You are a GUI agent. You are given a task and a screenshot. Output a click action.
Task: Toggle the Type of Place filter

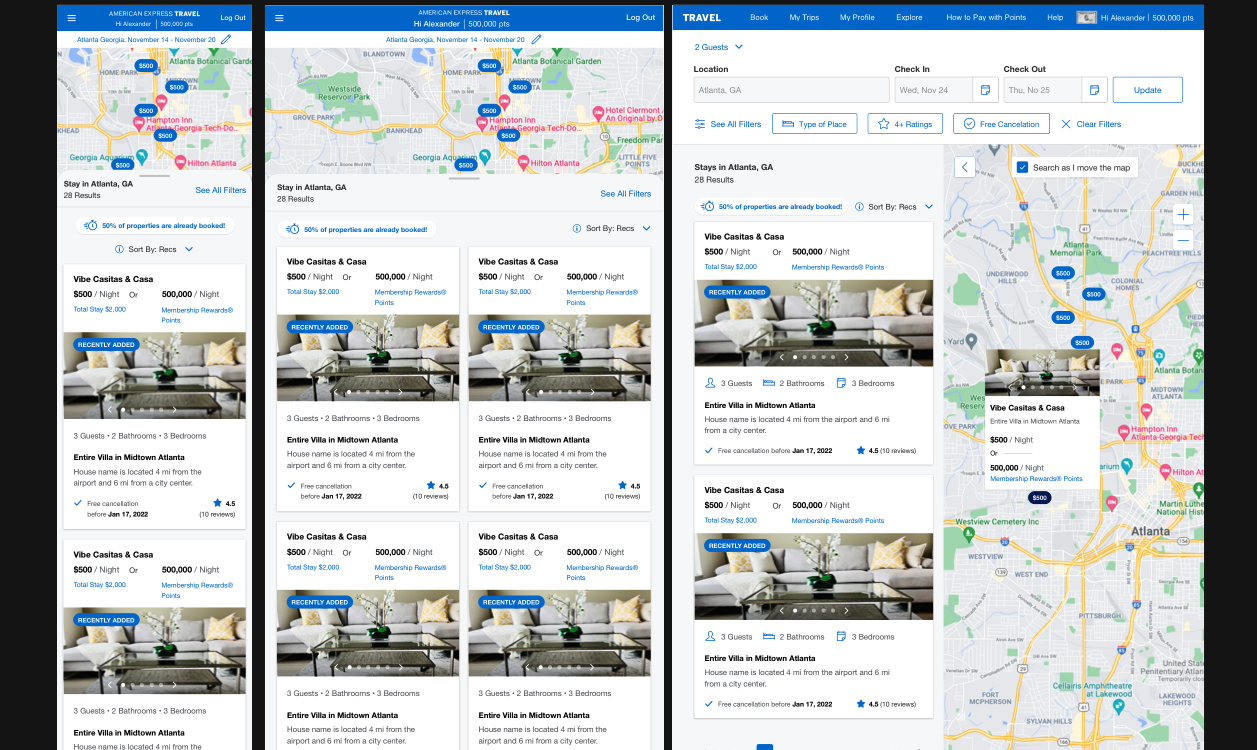coord(814,124)
